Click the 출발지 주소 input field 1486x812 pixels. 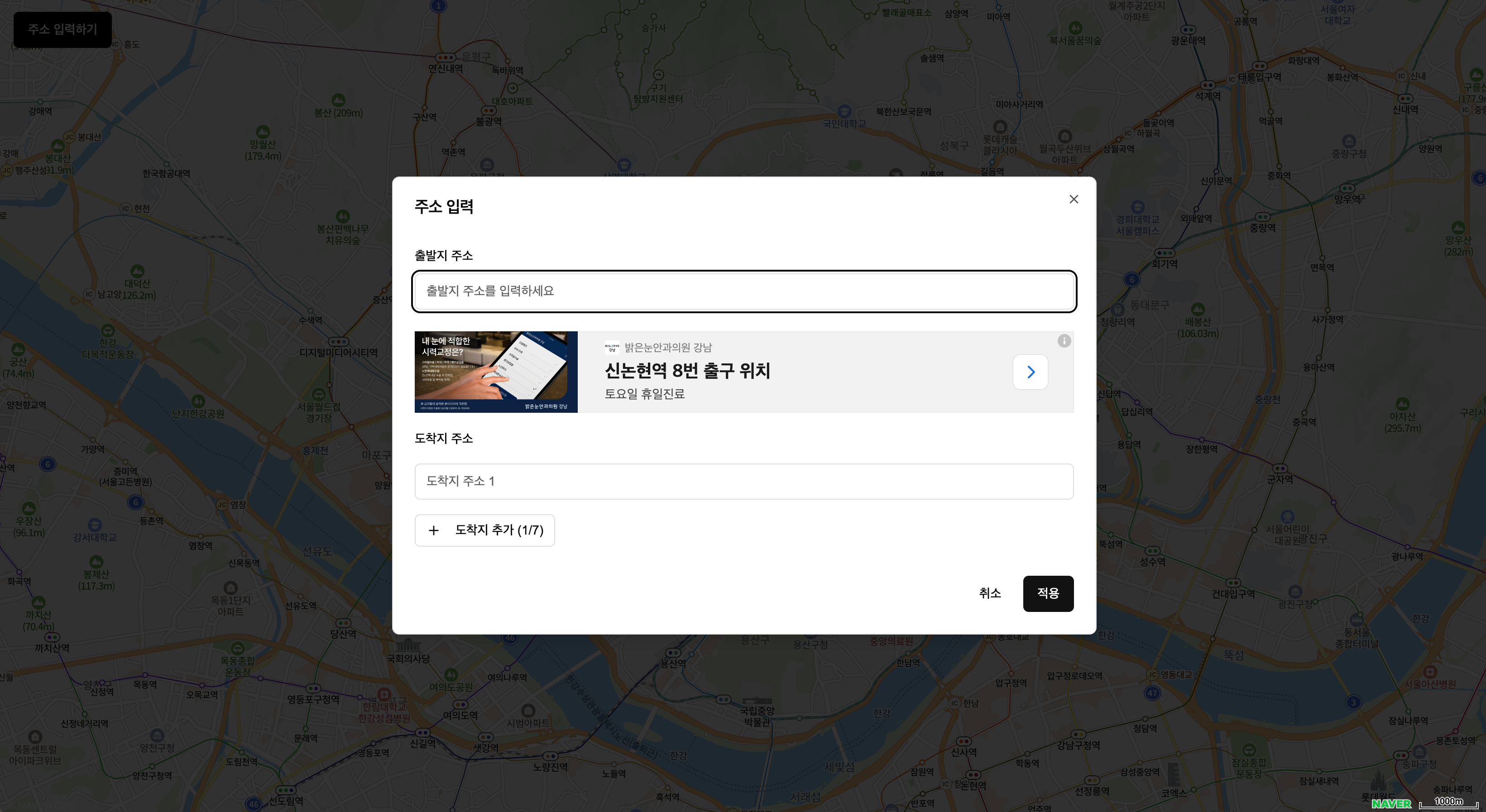pyautogui.click(x=743, y=291)
